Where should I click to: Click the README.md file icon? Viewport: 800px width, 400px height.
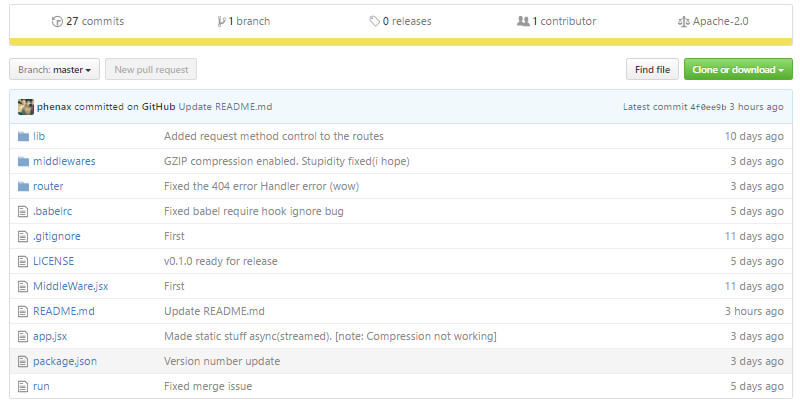(x=22, y=311)
